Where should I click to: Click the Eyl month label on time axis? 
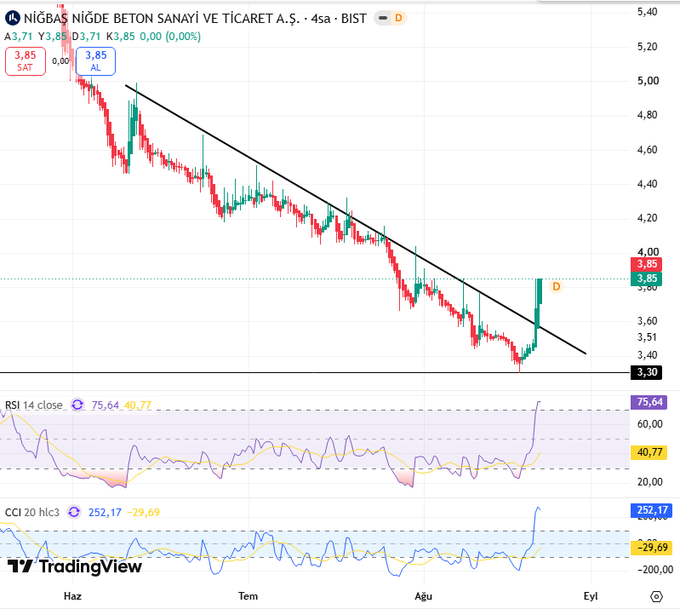point(591,596)
